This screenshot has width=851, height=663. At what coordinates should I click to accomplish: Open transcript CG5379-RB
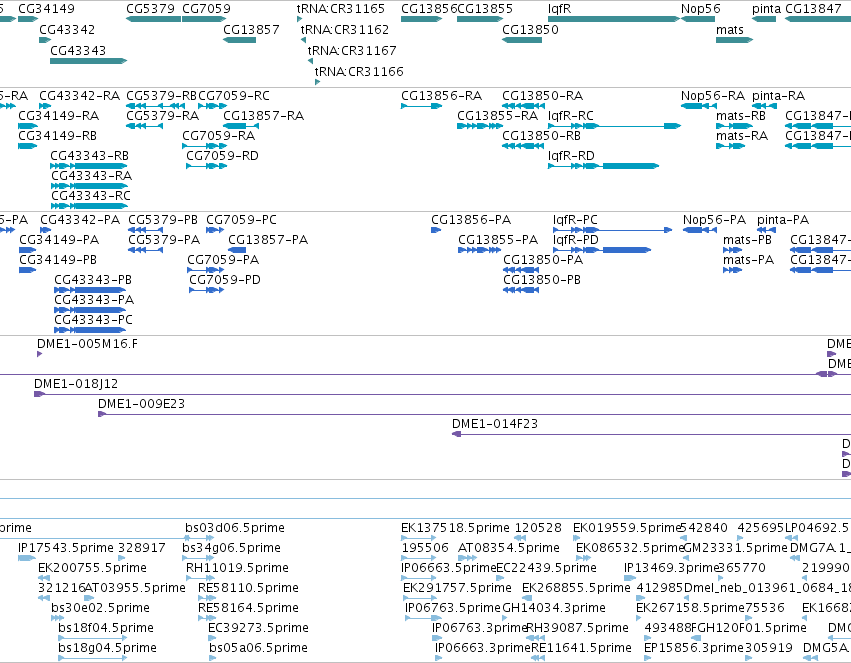click(x=161, y=96)
